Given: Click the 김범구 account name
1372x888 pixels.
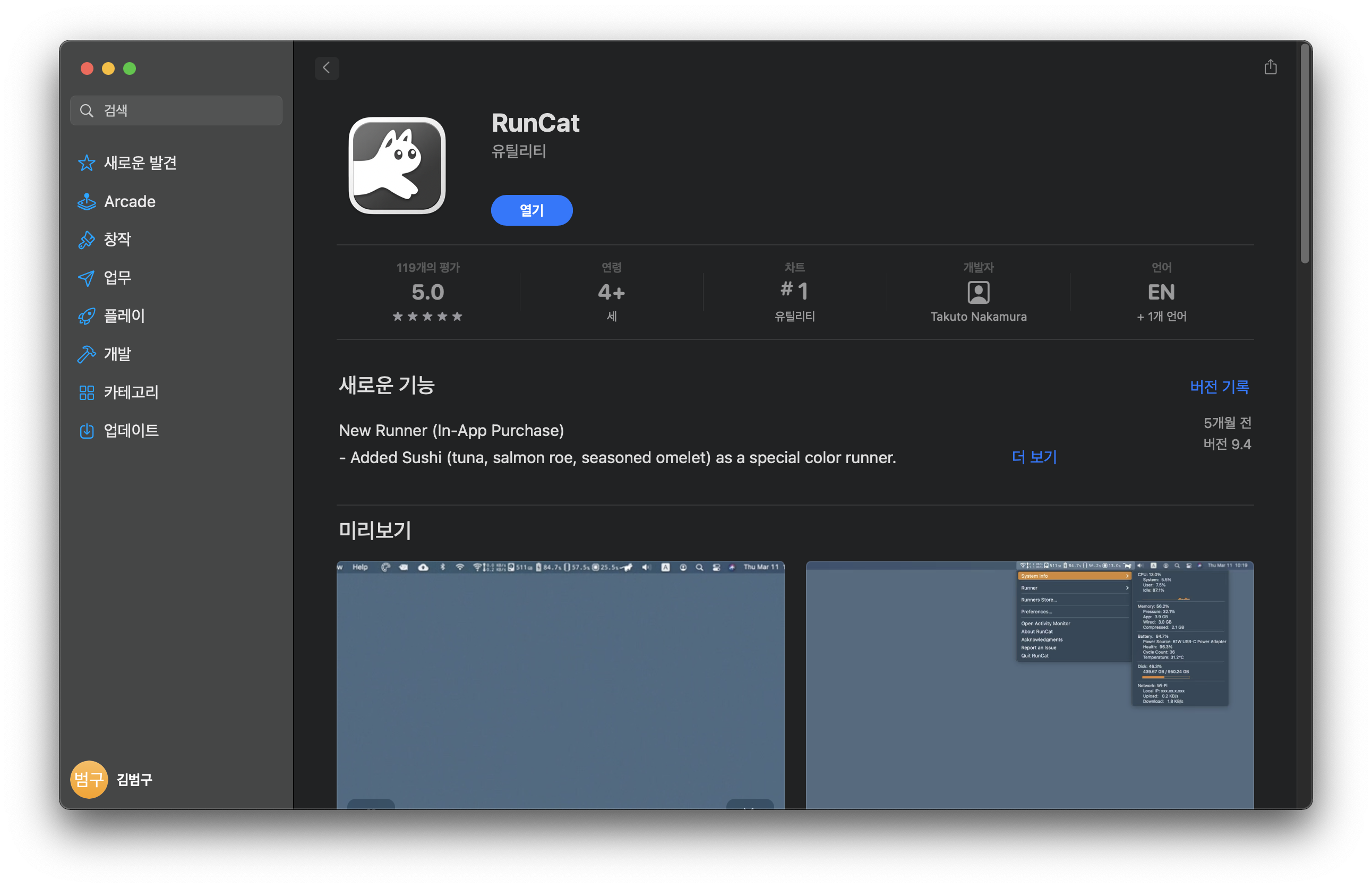Looking at the screenshot, I should pyautogui.click(x=135, y=780).
